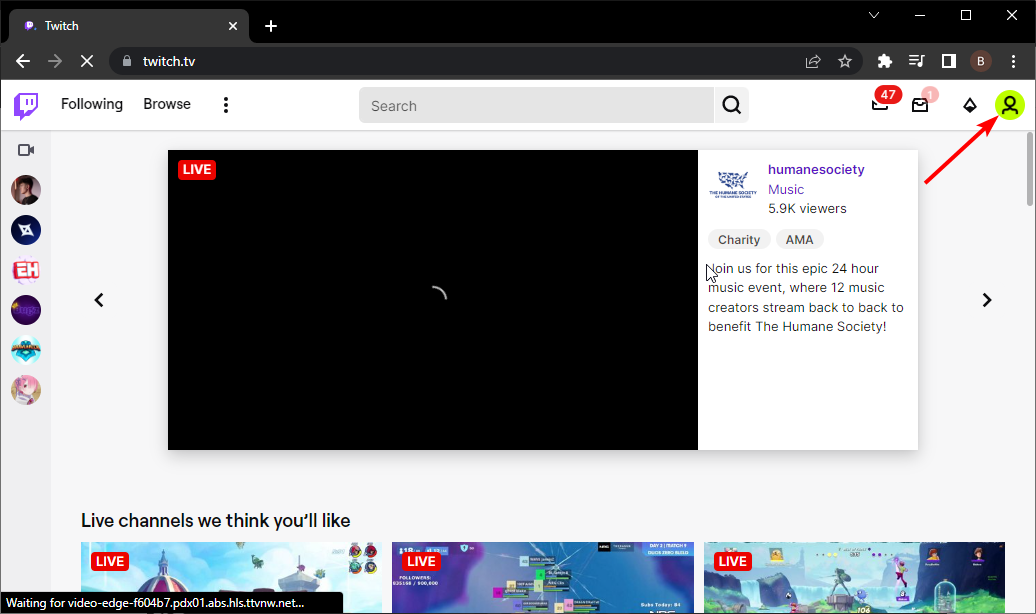Click the Bits gem icon
This screenshot has height=614, width=1036.
pos(969,105)
